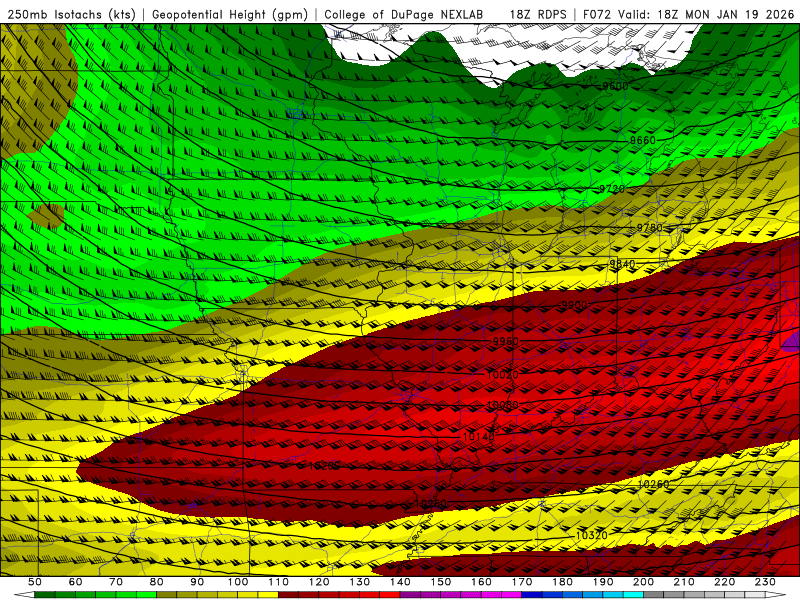
Task: Click the 230 value on the colorbar scale
Action: (x=765, y=582)
